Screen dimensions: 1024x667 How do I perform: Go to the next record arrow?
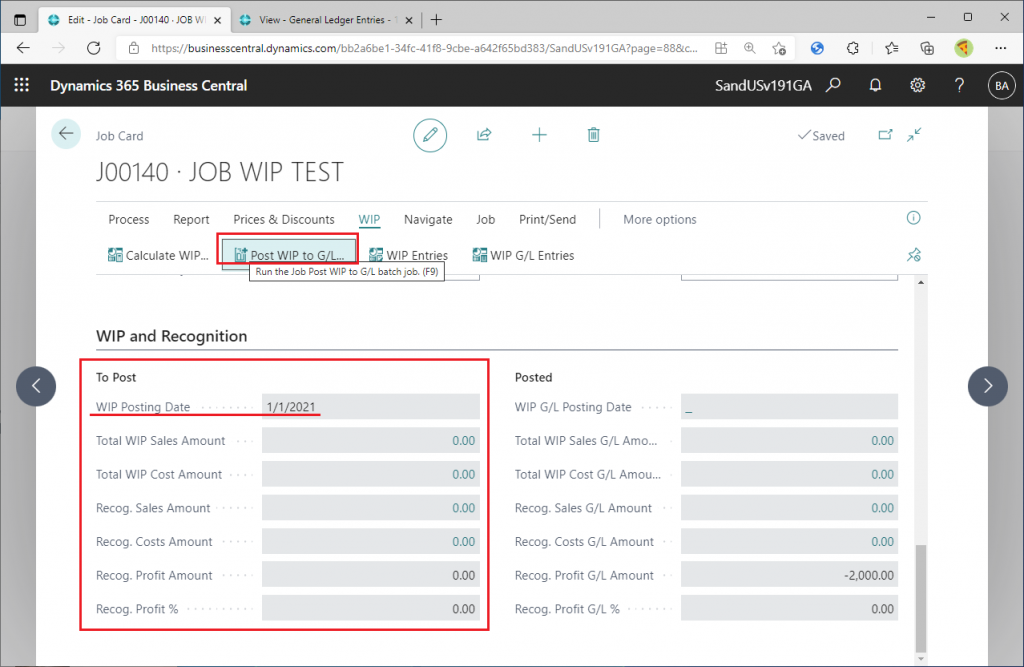tap(987, 386)
